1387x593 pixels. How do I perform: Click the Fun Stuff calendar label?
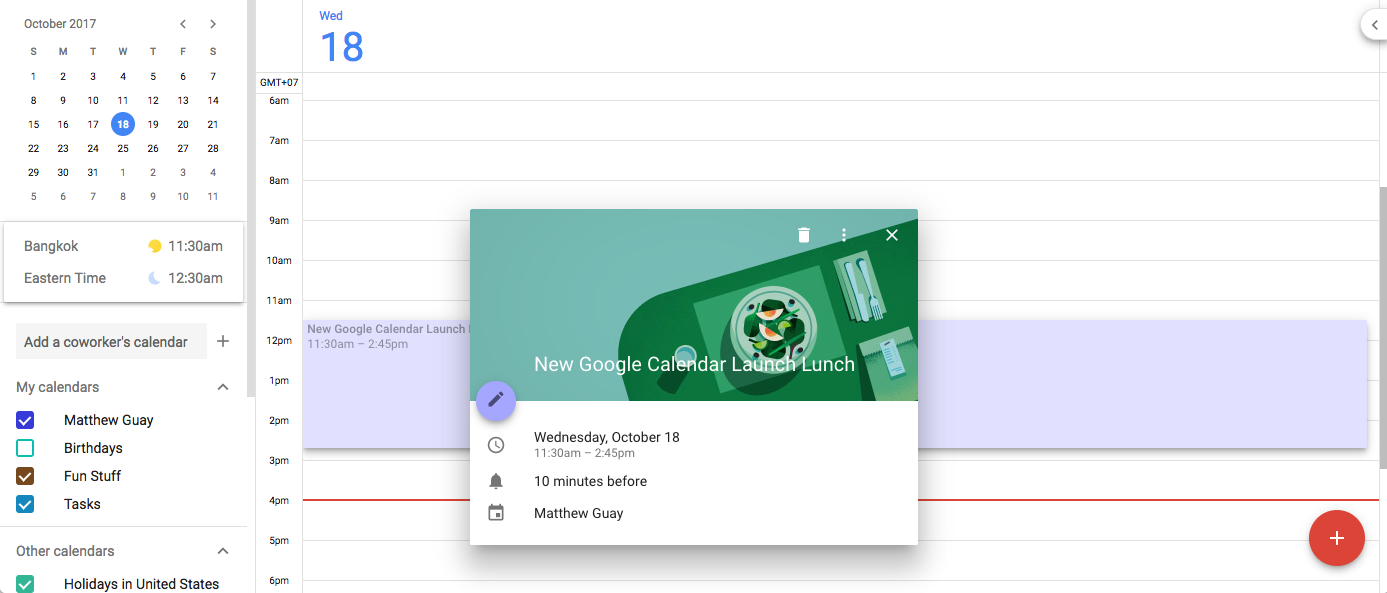pyautogui.click(x=92, y=476)
